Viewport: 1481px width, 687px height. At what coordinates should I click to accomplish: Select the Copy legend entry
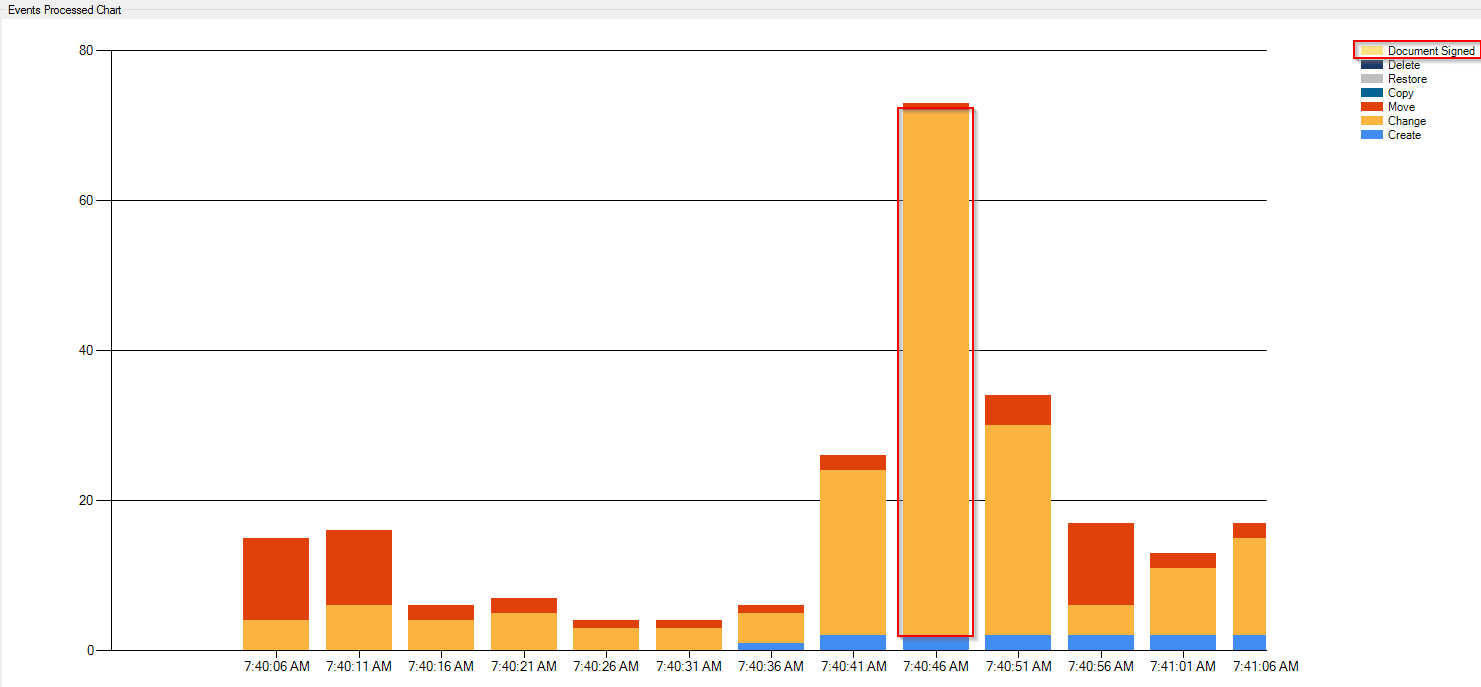click(x=1401, y=92)
